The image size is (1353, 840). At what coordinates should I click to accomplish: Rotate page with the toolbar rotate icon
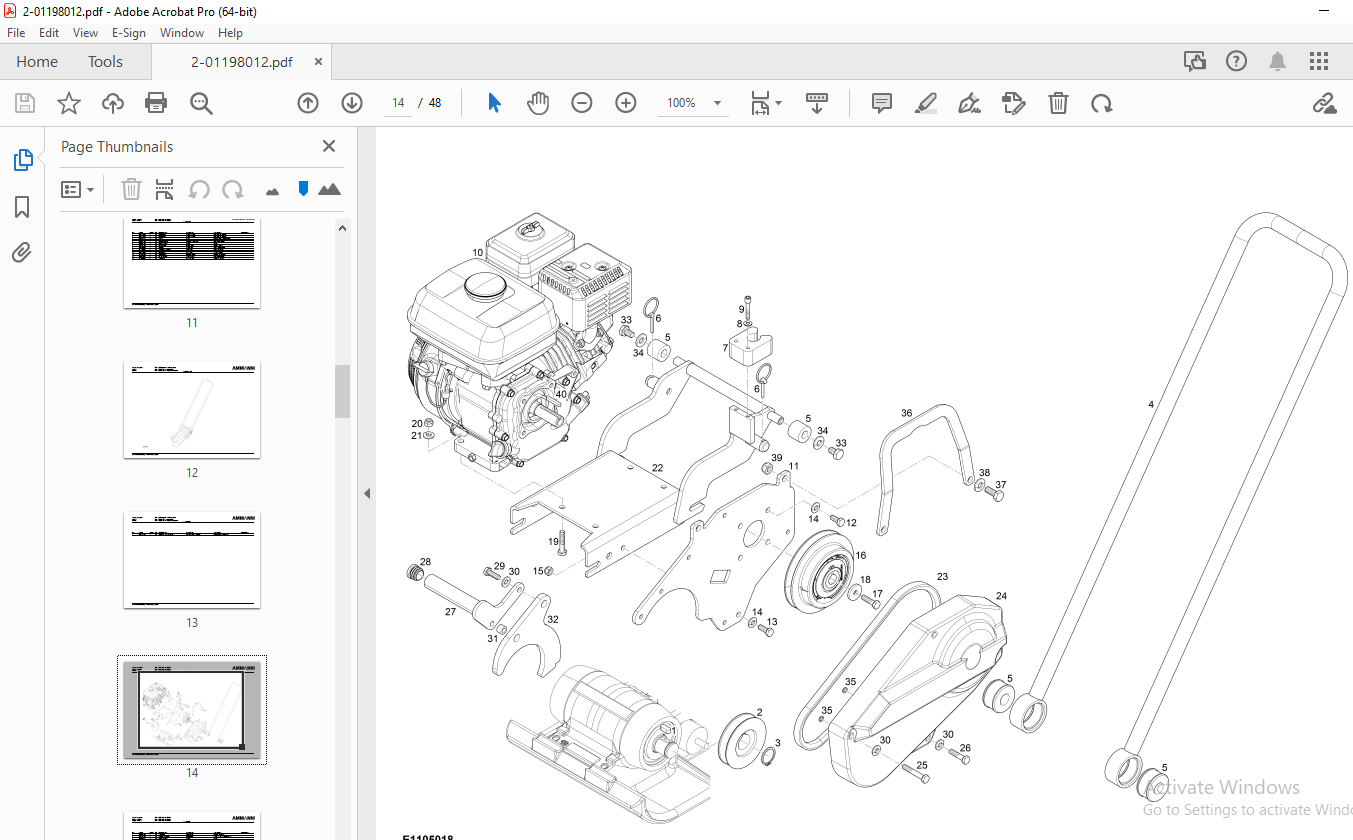1102,103
